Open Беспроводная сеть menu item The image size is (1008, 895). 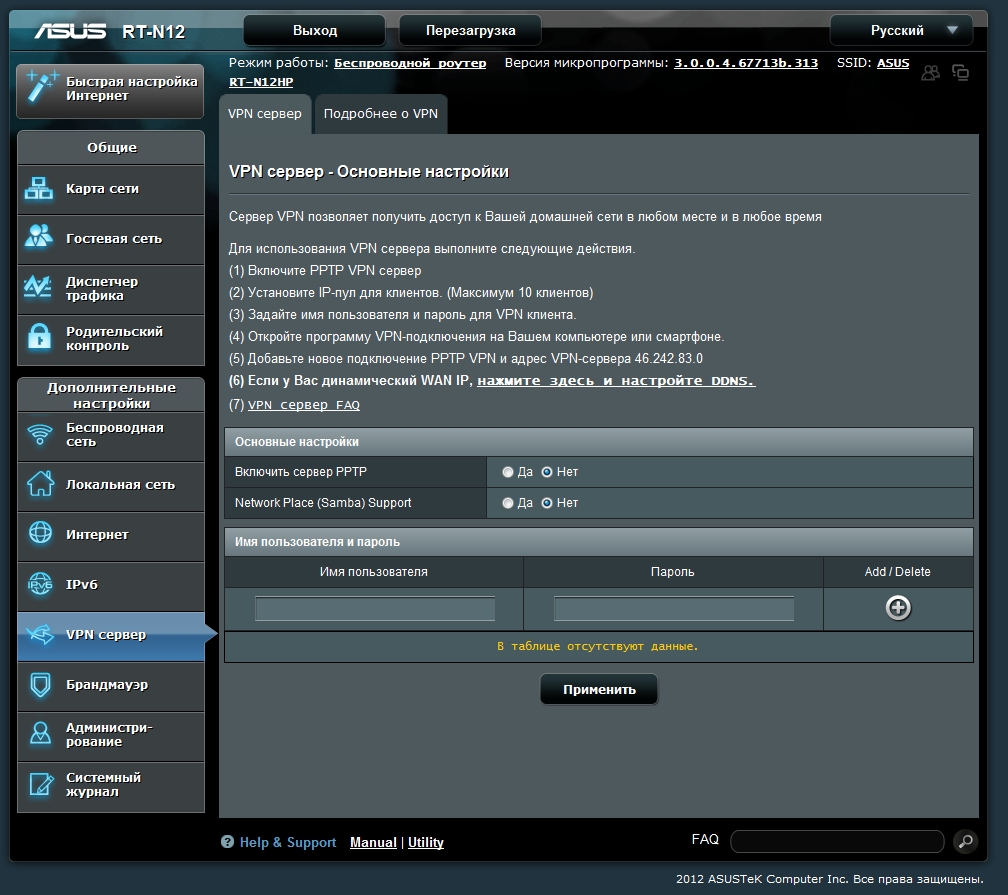click(x=111, y=435)
